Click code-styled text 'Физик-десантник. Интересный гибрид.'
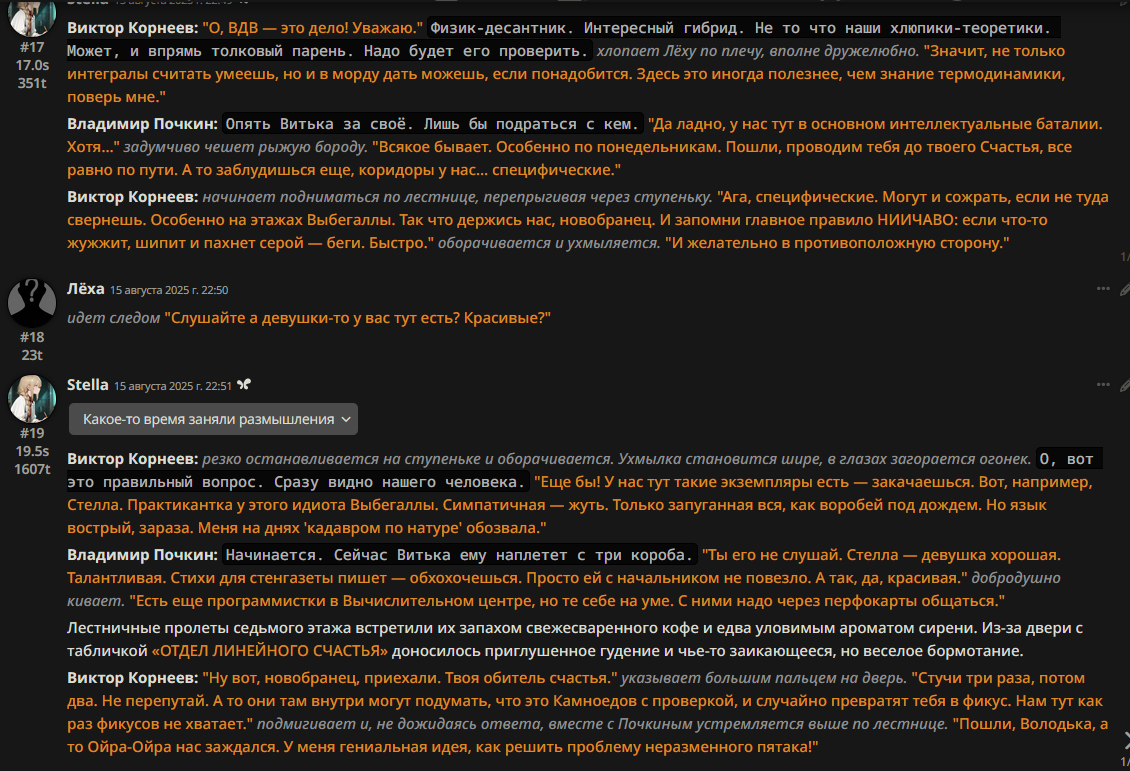Viewport: 1130px width, 771px height. pos(588,28)
